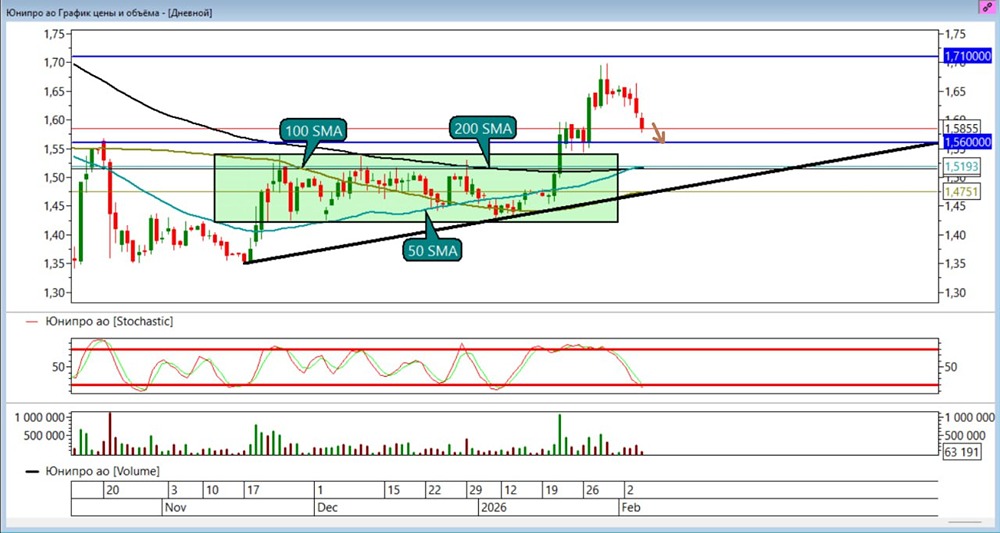Click the '50 SMA' callout label
The image size is (1000, 533).
tap(432, 251)
